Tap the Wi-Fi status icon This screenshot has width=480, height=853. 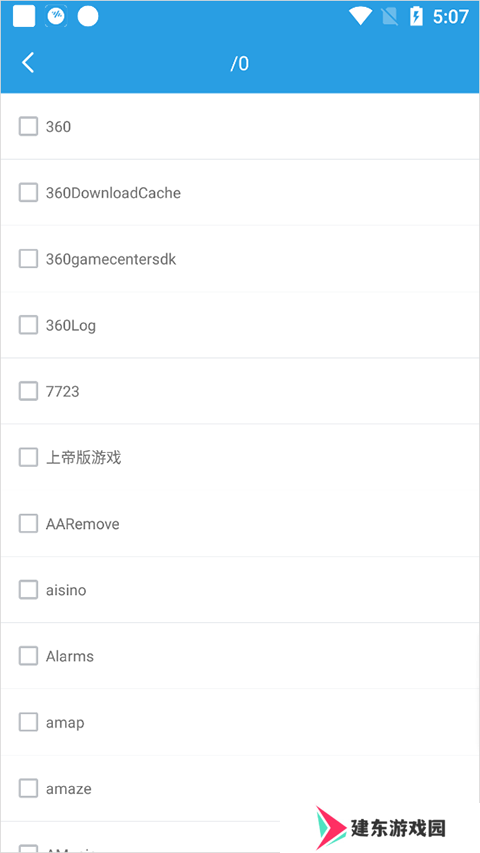360,16
